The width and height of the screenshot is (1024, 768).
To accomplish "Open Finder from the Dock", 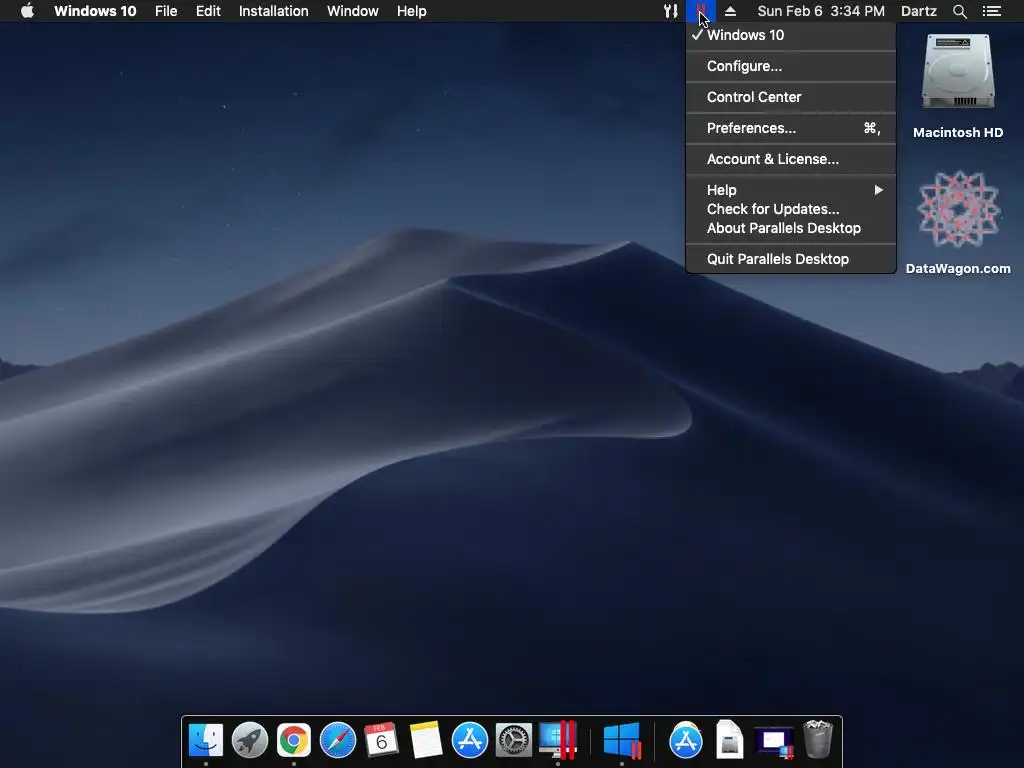I will pos(206,741).
